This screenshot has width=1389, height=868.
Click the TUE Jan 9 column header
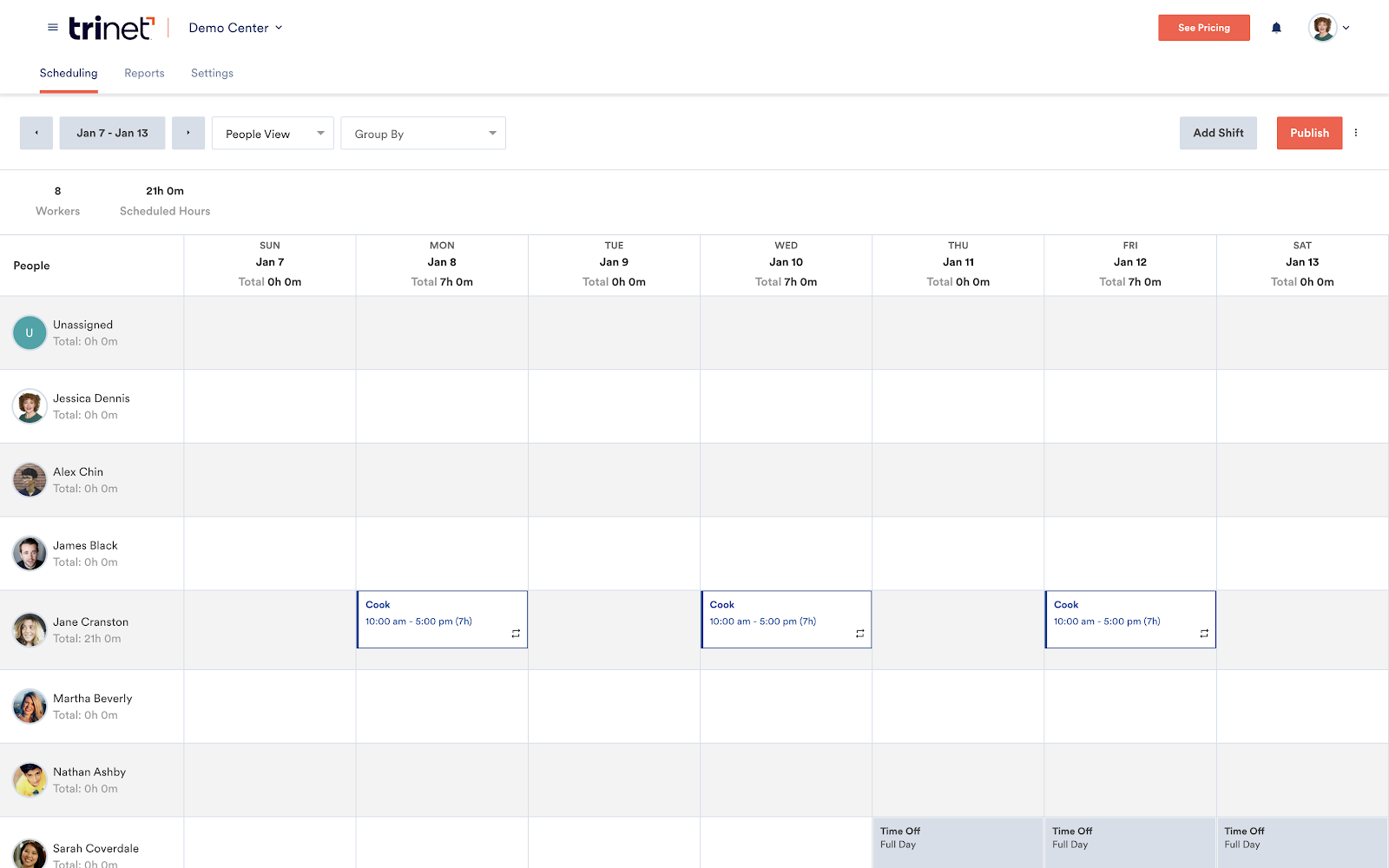coord(614,265)
